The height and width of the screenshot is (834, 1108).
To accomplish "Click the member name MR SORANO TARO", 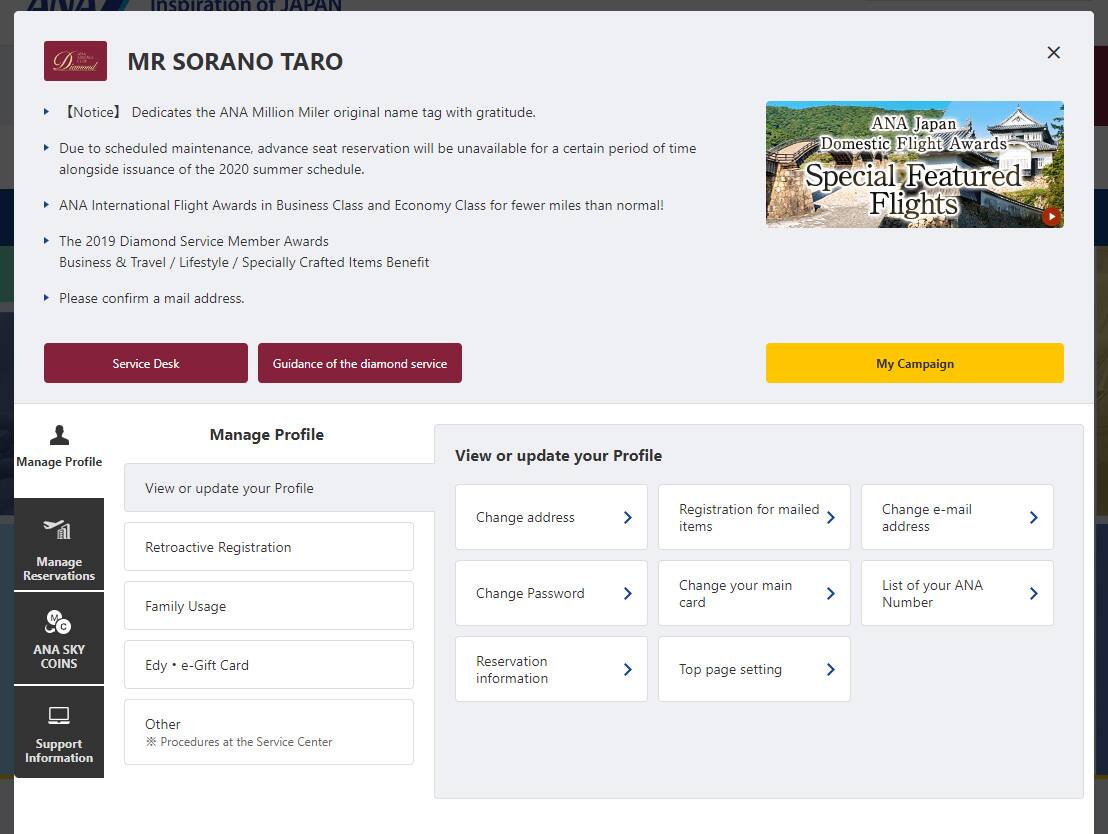I will (x=235, y=61).
